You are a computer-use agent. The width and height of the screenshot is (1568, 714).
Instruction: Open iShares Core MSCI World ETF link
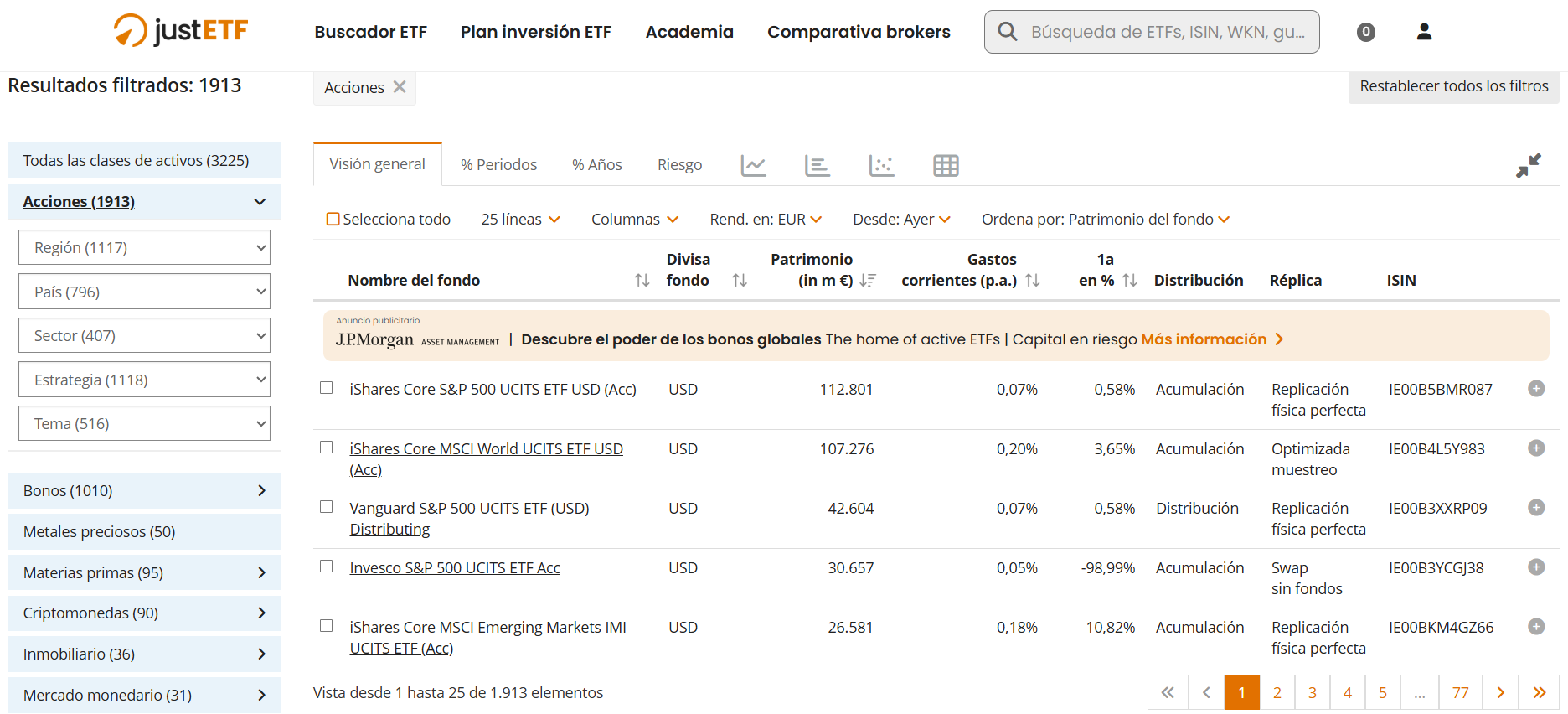pyautogui.click(x=486, y=449)
